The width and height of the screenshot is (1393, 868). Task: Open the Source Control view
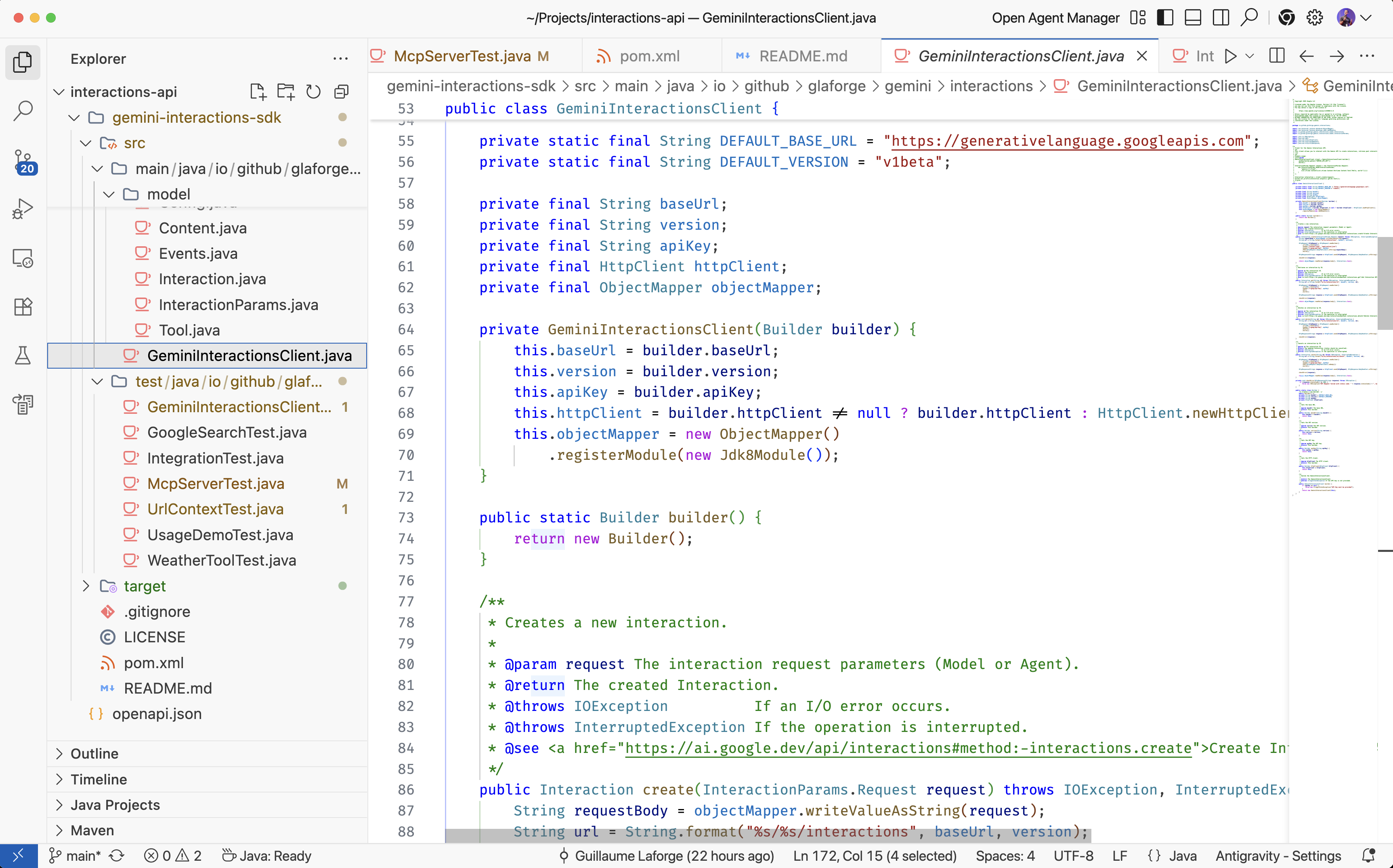click(23, 160)
